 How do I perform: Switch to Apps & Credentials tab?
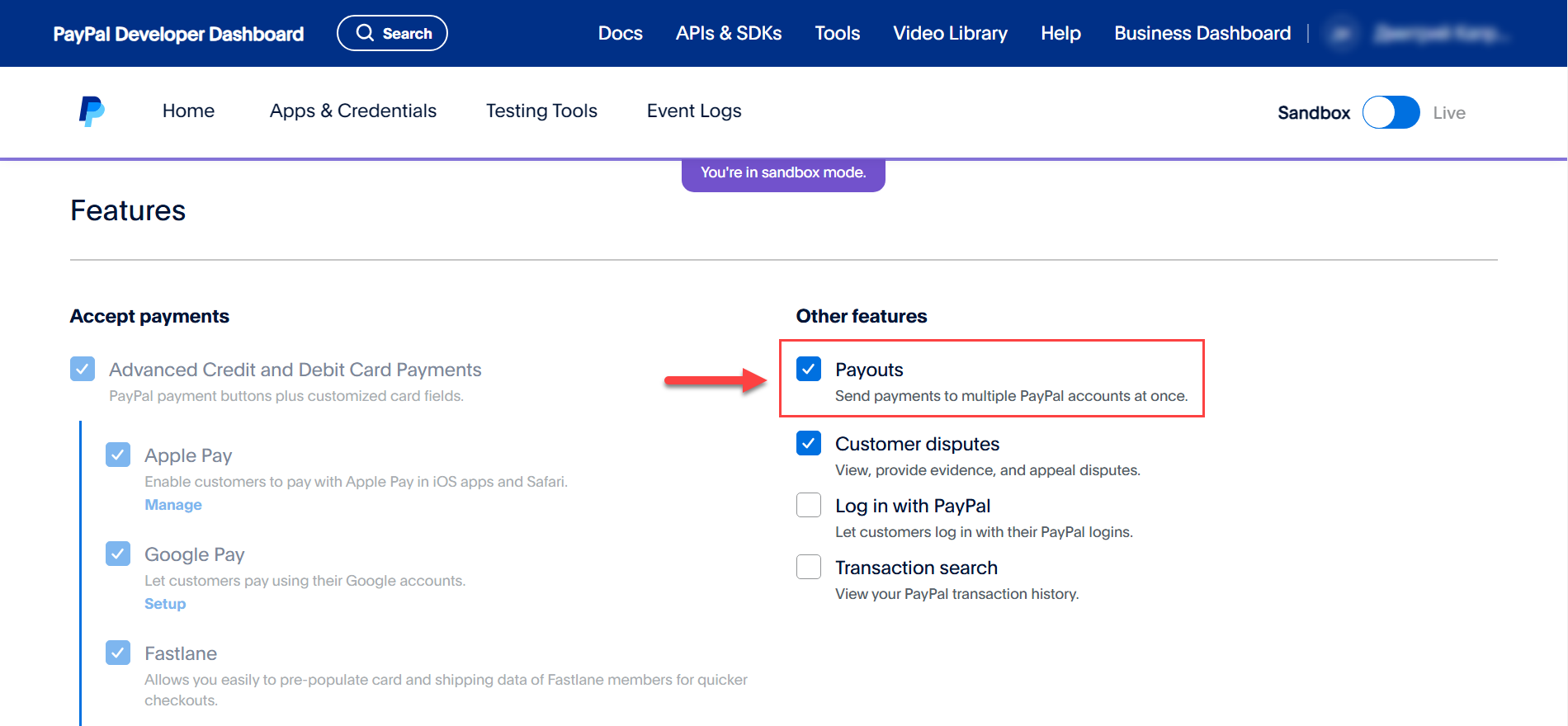pyautogui.click(x=353, y=111)
